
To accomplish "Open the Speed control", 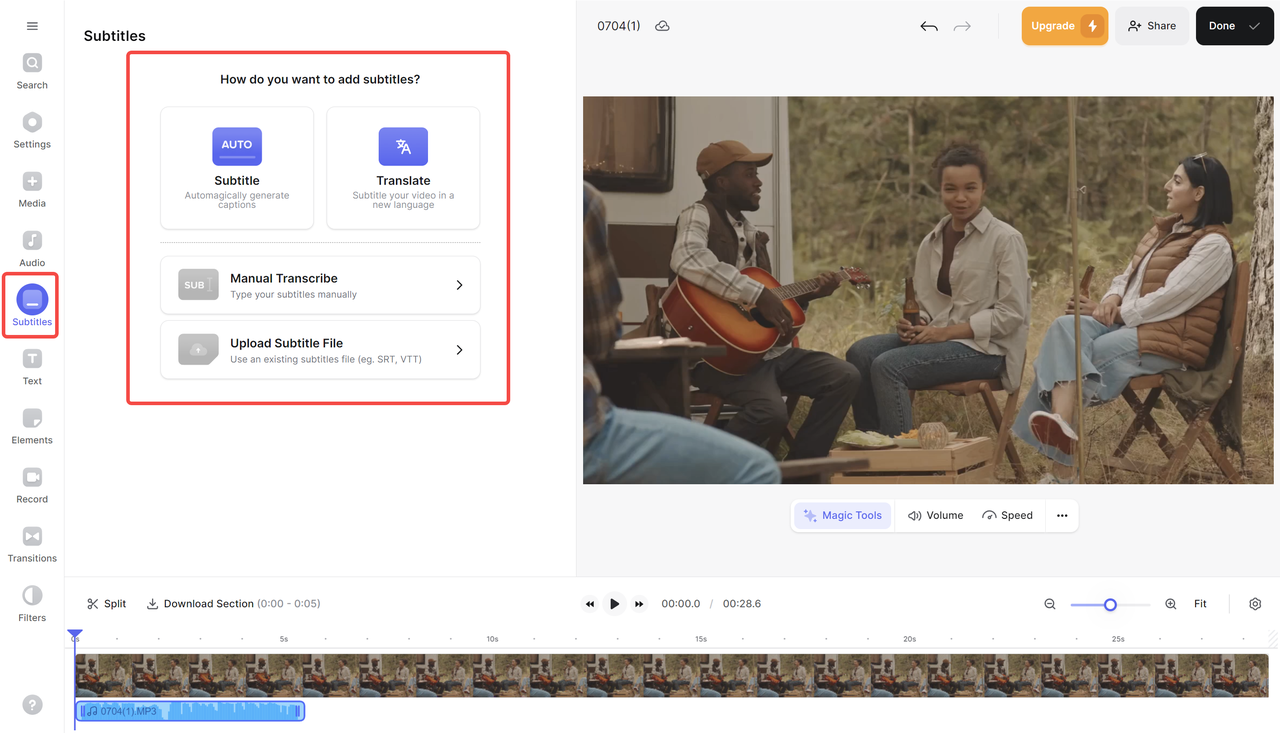I will 1008,515.
